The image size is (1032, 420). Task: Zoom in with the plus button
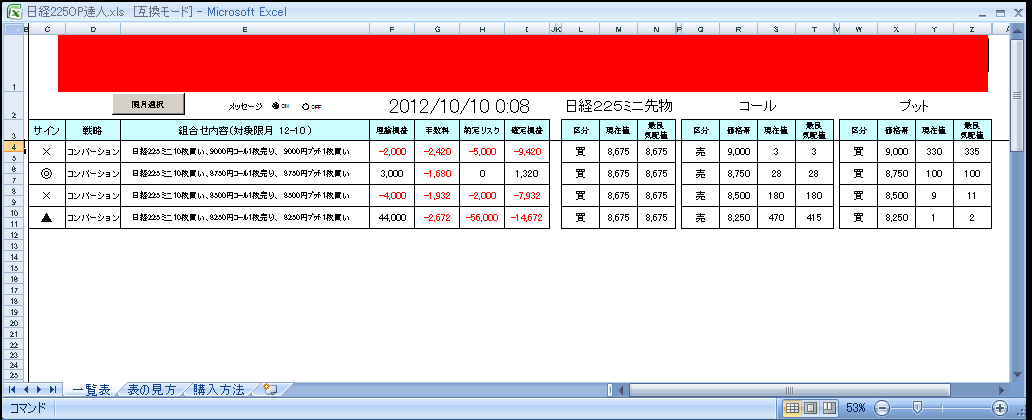tap(1000, 407)
